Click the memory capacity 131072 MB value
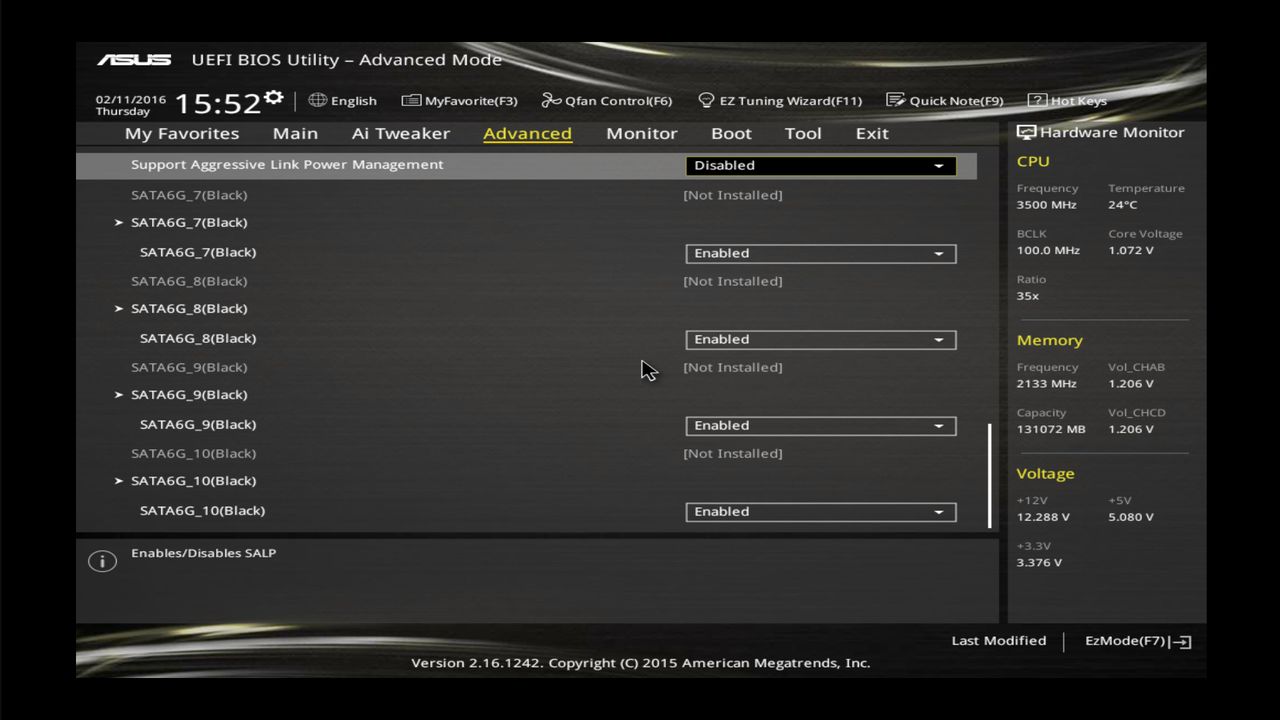Screen dimensions: 1280x720 (1051, 430)
